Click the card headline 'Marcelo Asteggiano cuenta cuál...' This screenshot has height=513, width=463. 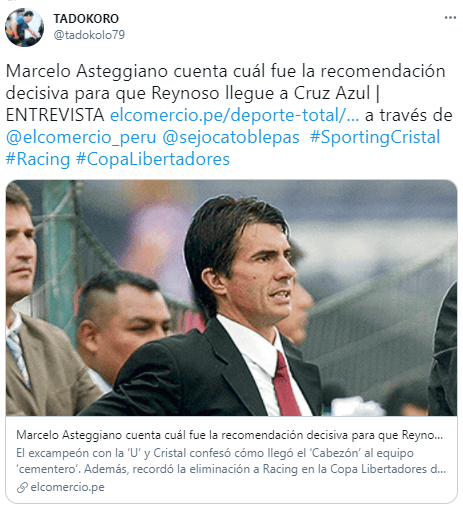(x=229, y=435)
